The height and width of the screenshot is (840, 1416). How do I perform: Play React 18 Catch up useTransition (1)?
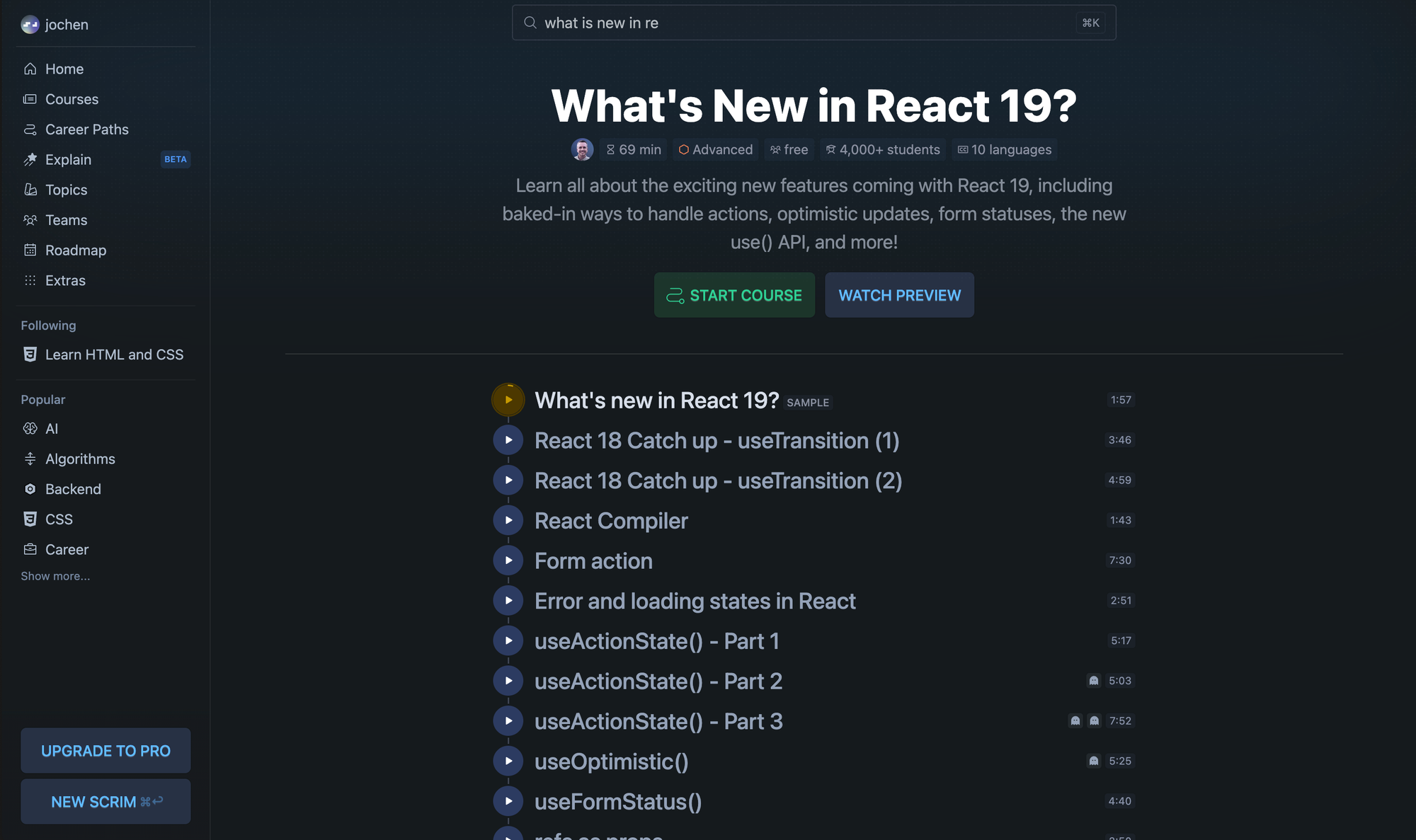click(508, 440)
